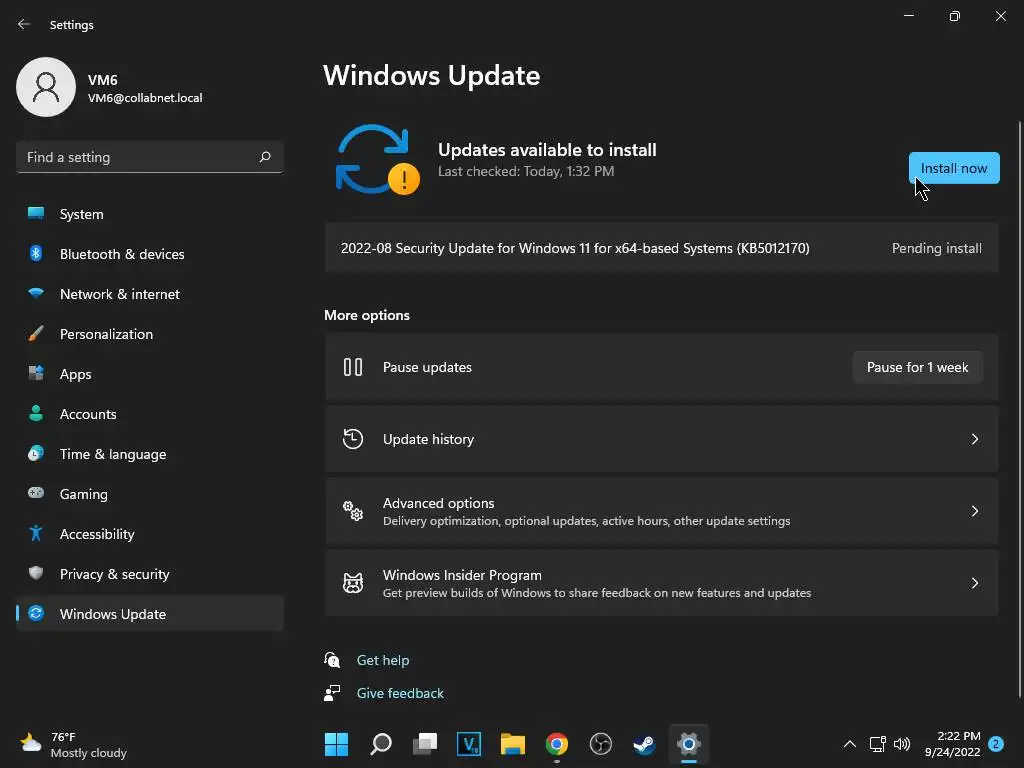The width and height of the screenshot is (1024, 768).
Task: Click the KB5012170 security update row
Action: coord(662,248)
